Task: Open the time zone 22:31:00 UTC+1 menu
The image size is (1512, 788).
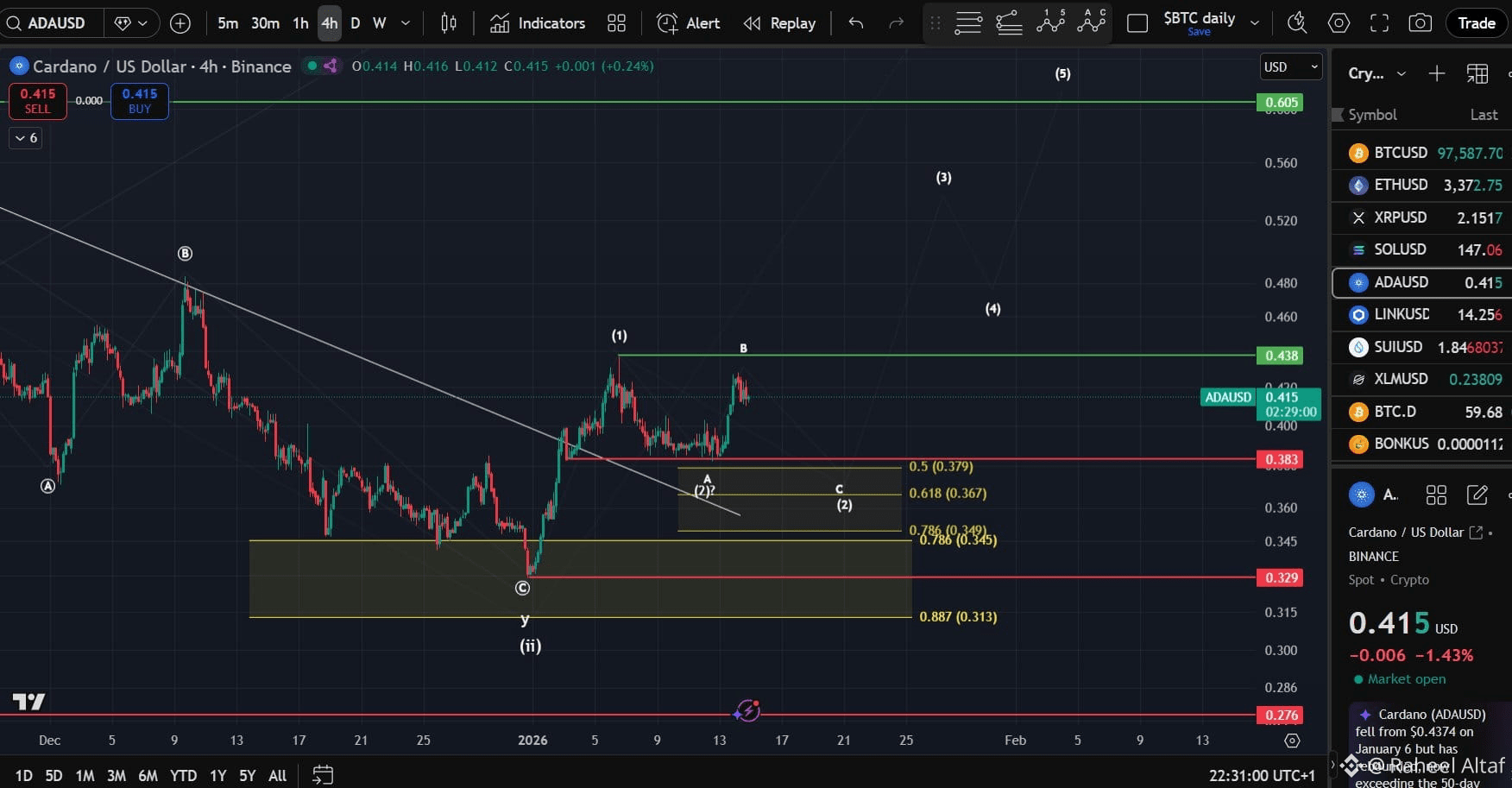Action: (1262, 775)
